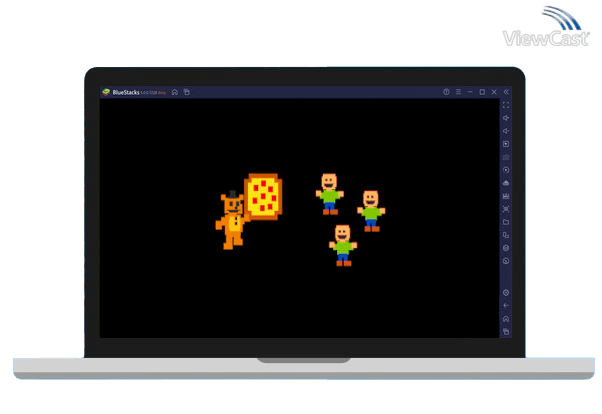Click the lock cursor icon in sidebar
602x414 pixels.
[506, 144]
